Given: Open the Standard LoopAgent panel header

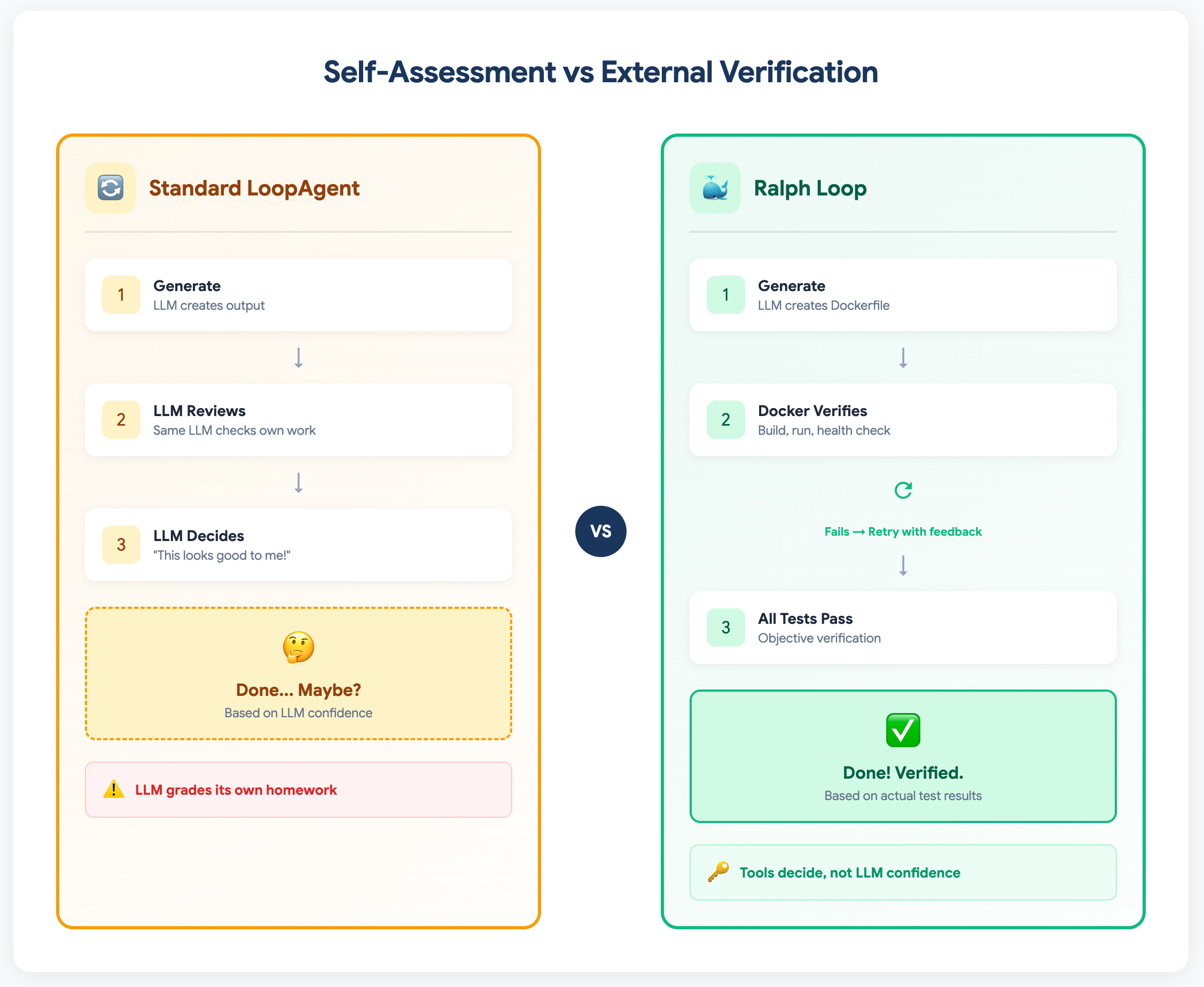Looking at the screenshot, I should 254,188.
